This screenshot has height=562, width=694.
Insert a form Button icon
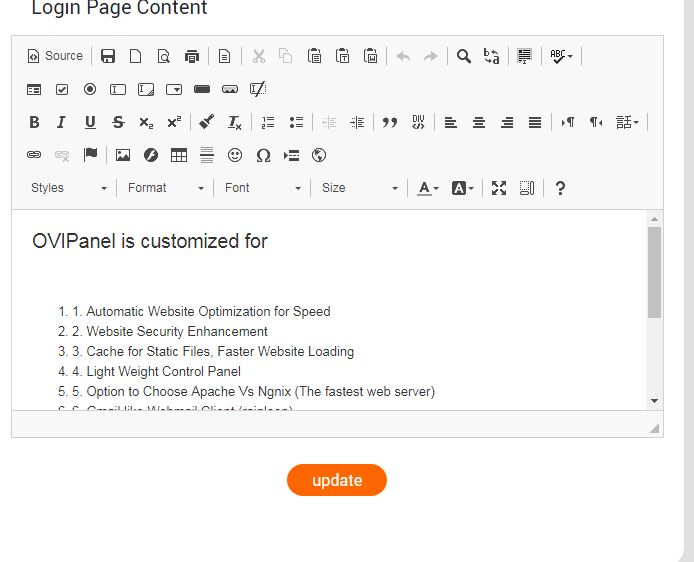tap(202, 89)
